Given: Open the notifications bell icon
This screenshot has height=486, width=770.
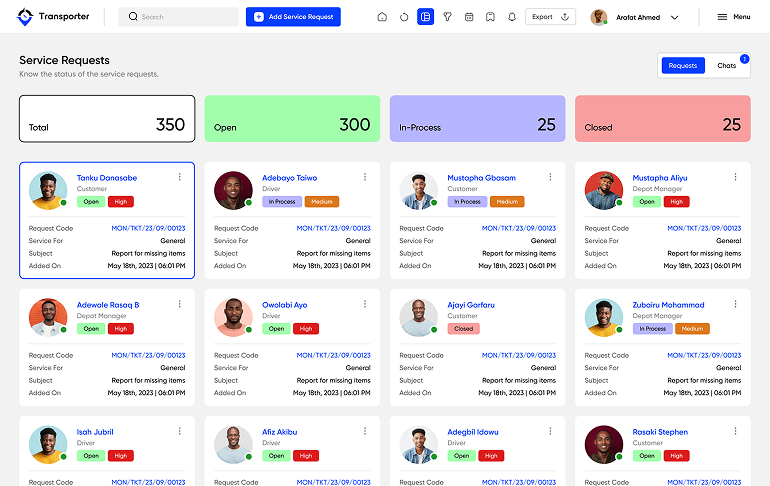Looking at the screenshot, I should click(x=512, y=17).
